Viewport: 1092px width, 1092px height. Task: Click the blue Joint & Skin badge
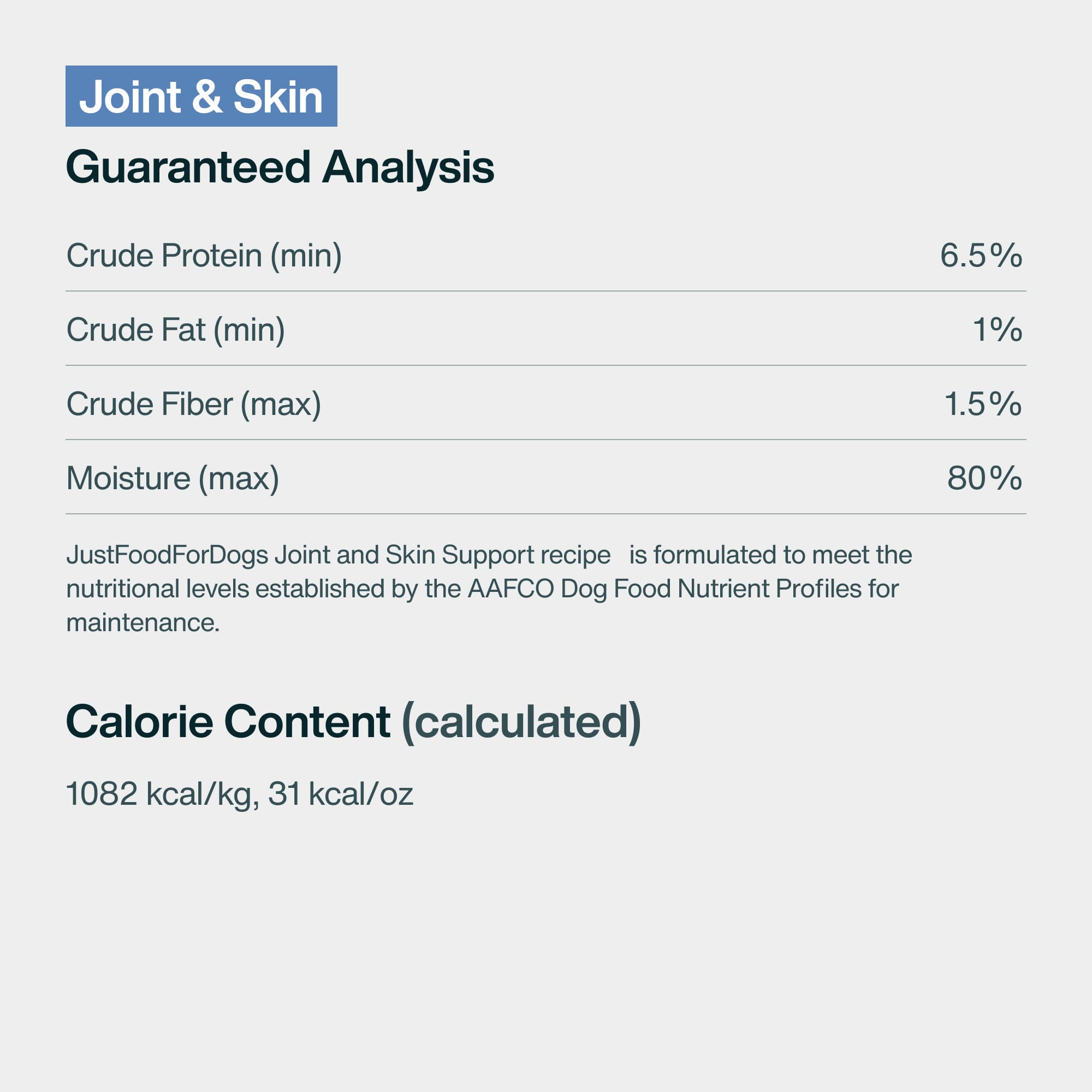tap(201, 96)
